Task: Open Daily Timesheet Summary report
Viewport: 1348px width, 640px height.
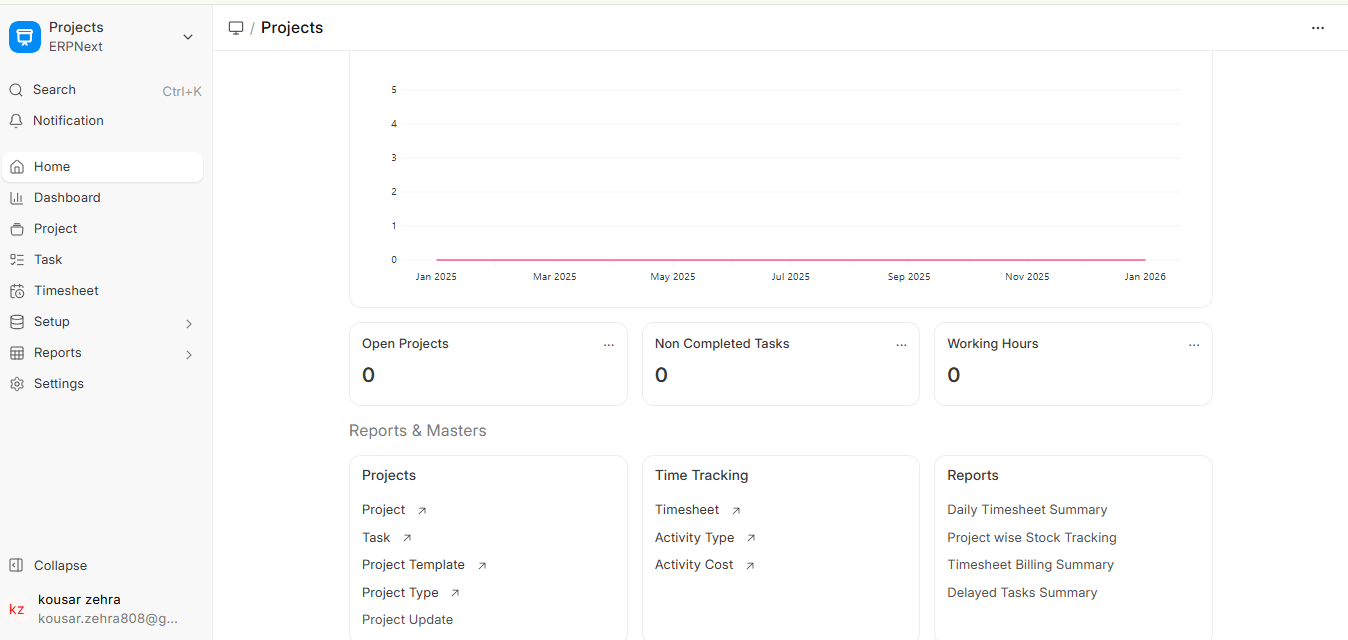Action: click(1027, 510)
